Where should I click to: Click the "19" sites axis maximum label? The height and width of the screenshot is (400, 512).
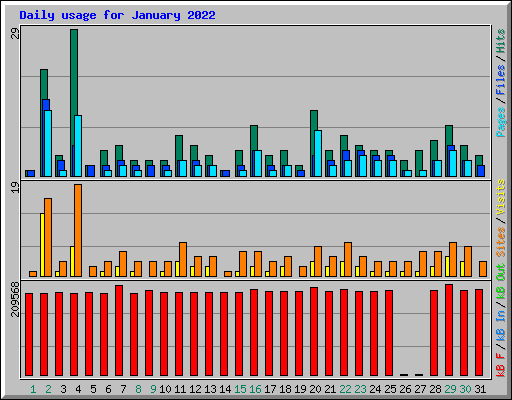[15, 187]
